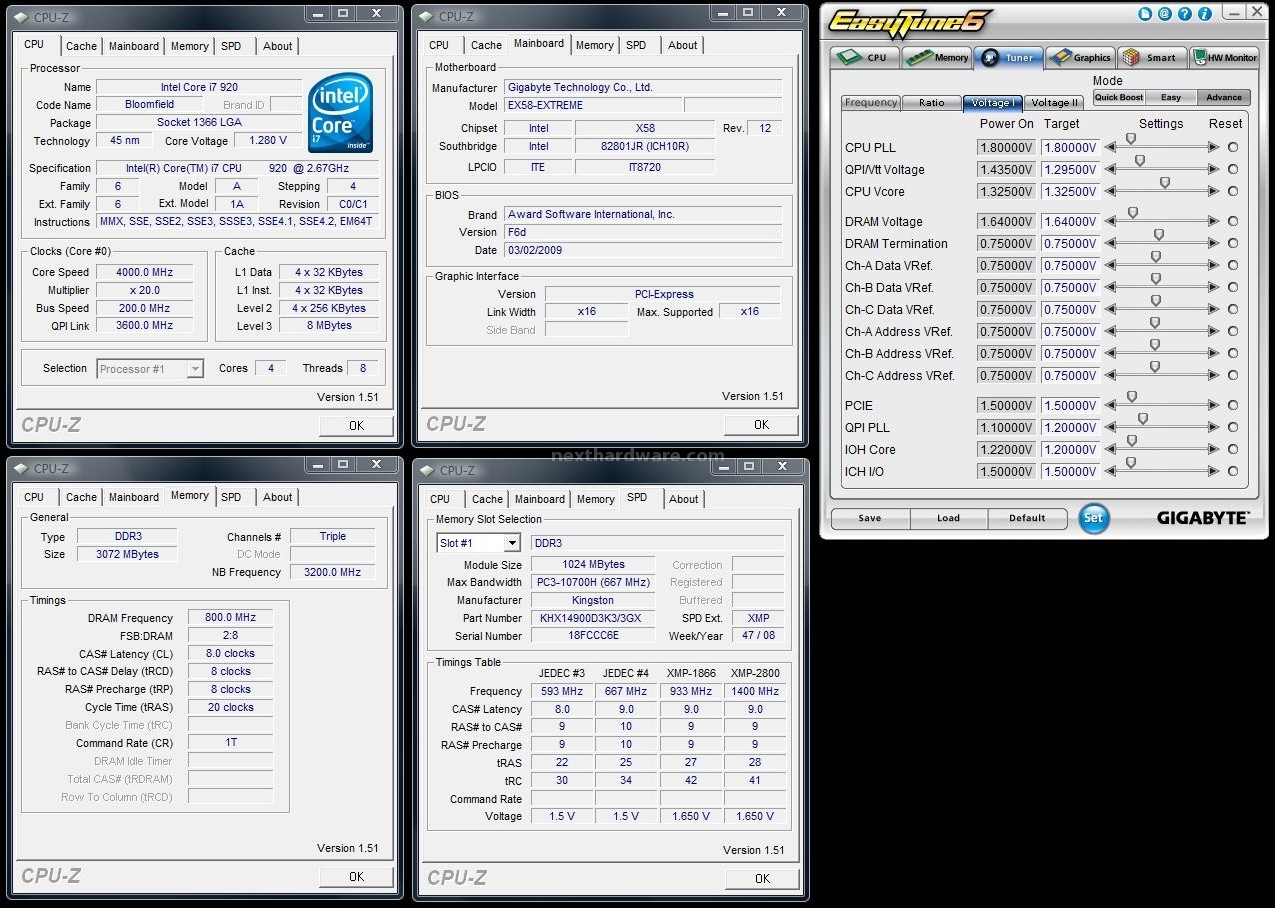Click right arrow of the PCIE slider
Screen dimensions: 1275x908
(x=1214, y=406)
